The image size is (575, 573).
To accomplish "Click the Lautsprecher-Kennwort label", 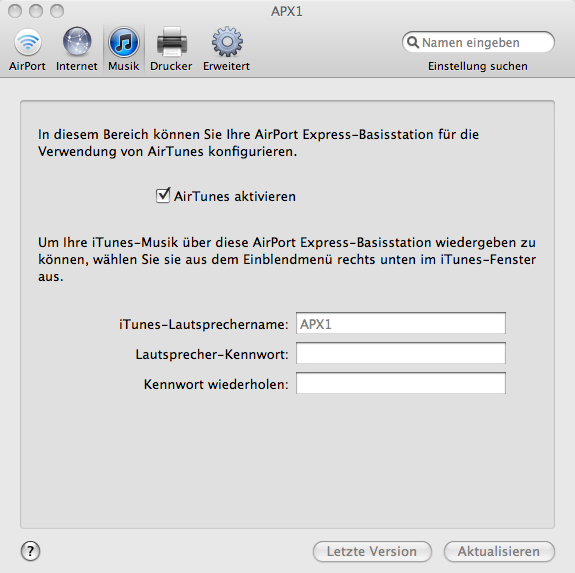I will tap(212, 355).
